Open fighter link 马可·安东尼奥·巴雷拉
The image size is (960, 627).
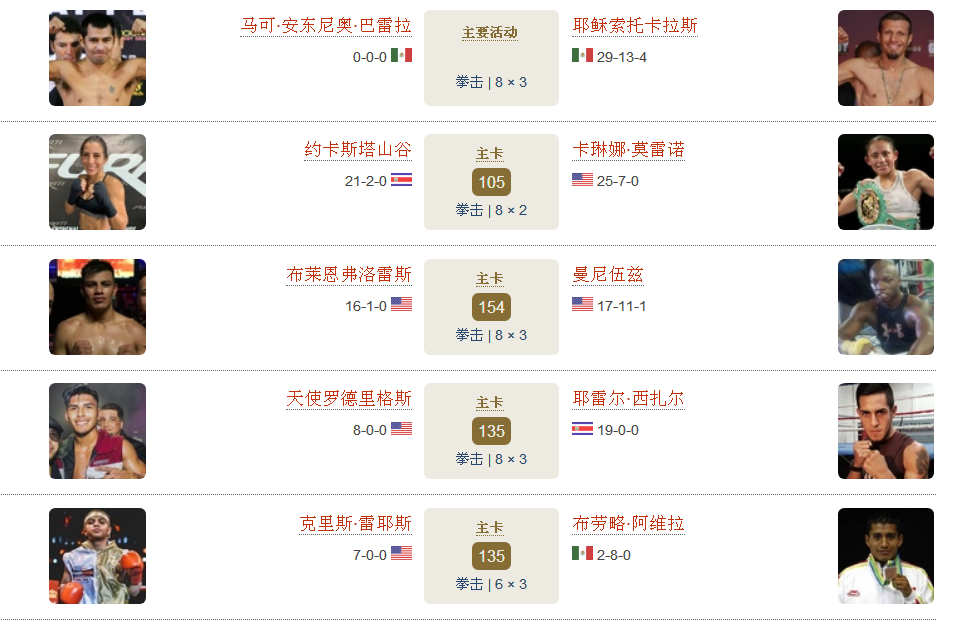pos(326,26)
